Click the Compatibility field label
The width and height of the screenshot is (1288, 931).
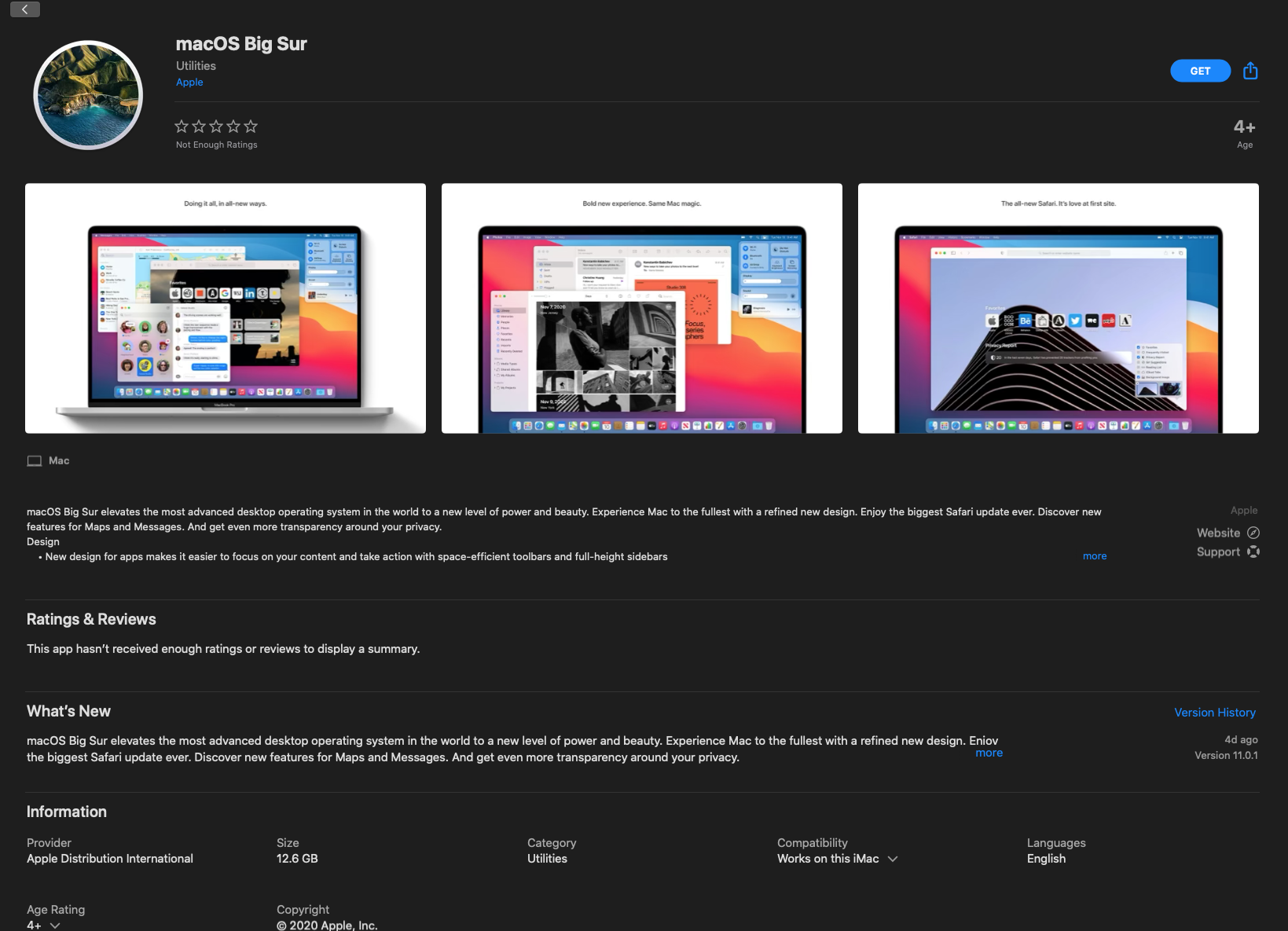pos(813,843)
